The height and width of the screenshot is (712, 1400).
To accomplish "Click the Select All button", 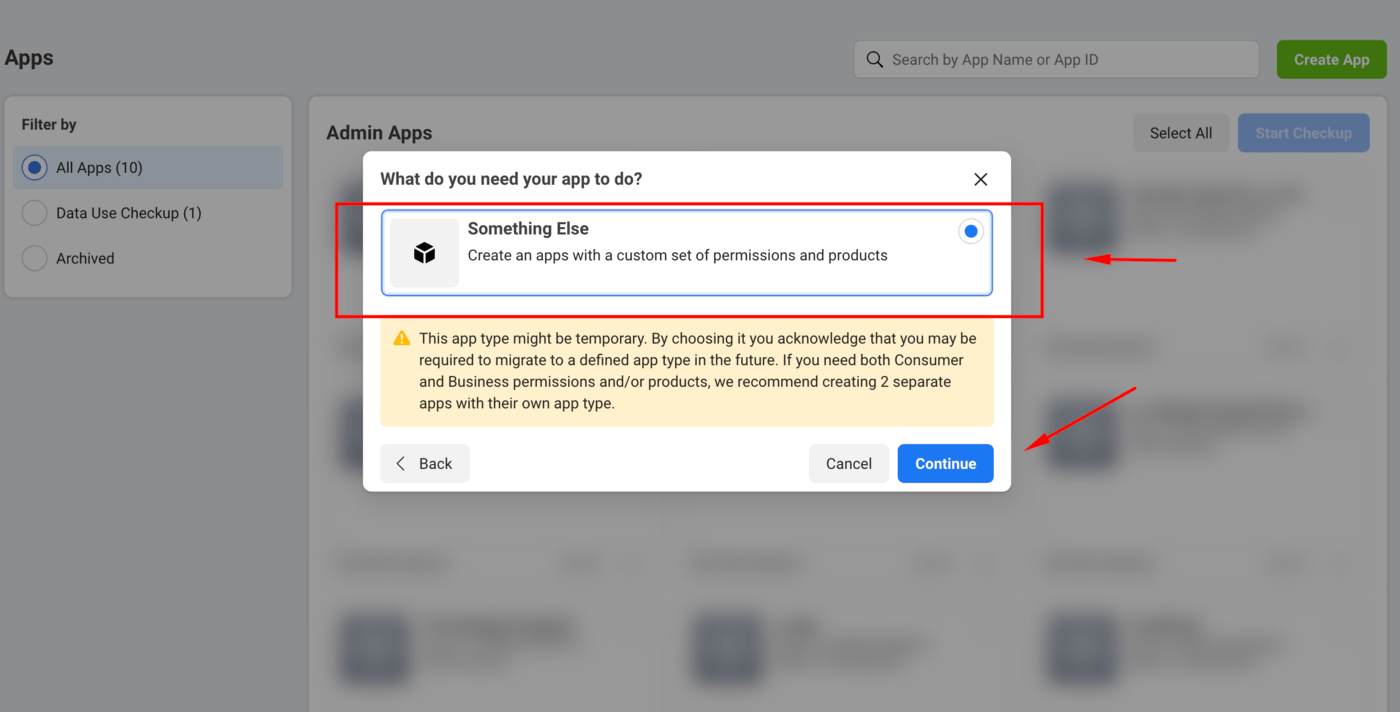I will point(1180,133).
